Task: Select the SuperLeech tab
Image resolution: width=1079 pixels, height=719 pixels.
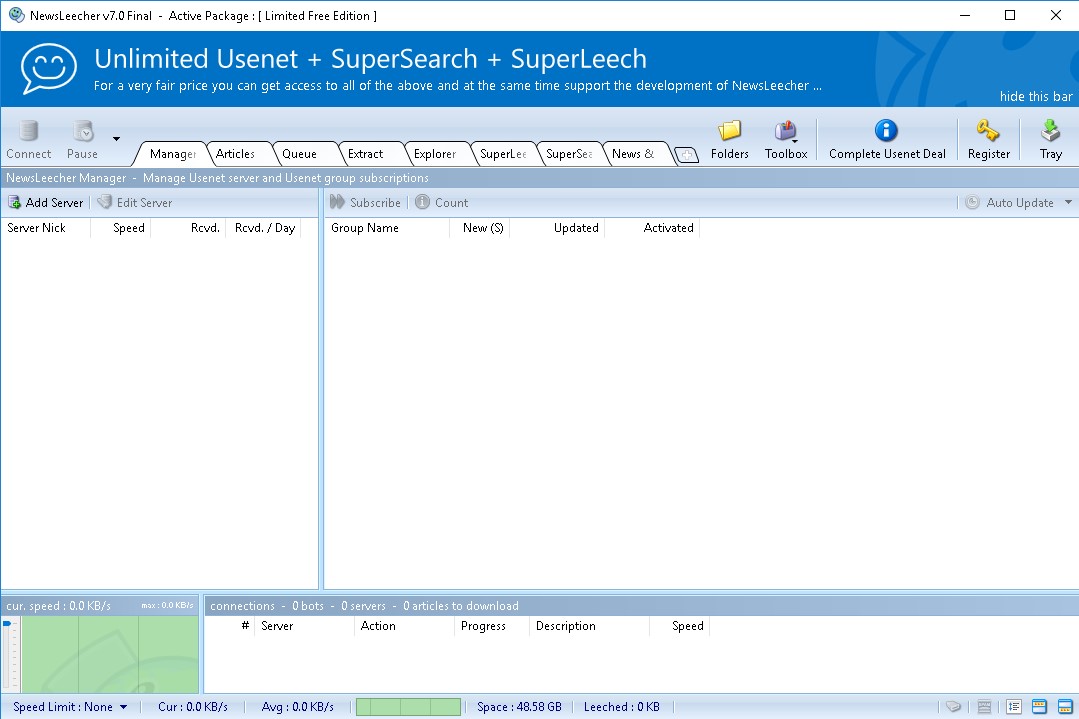Action: 503,153
